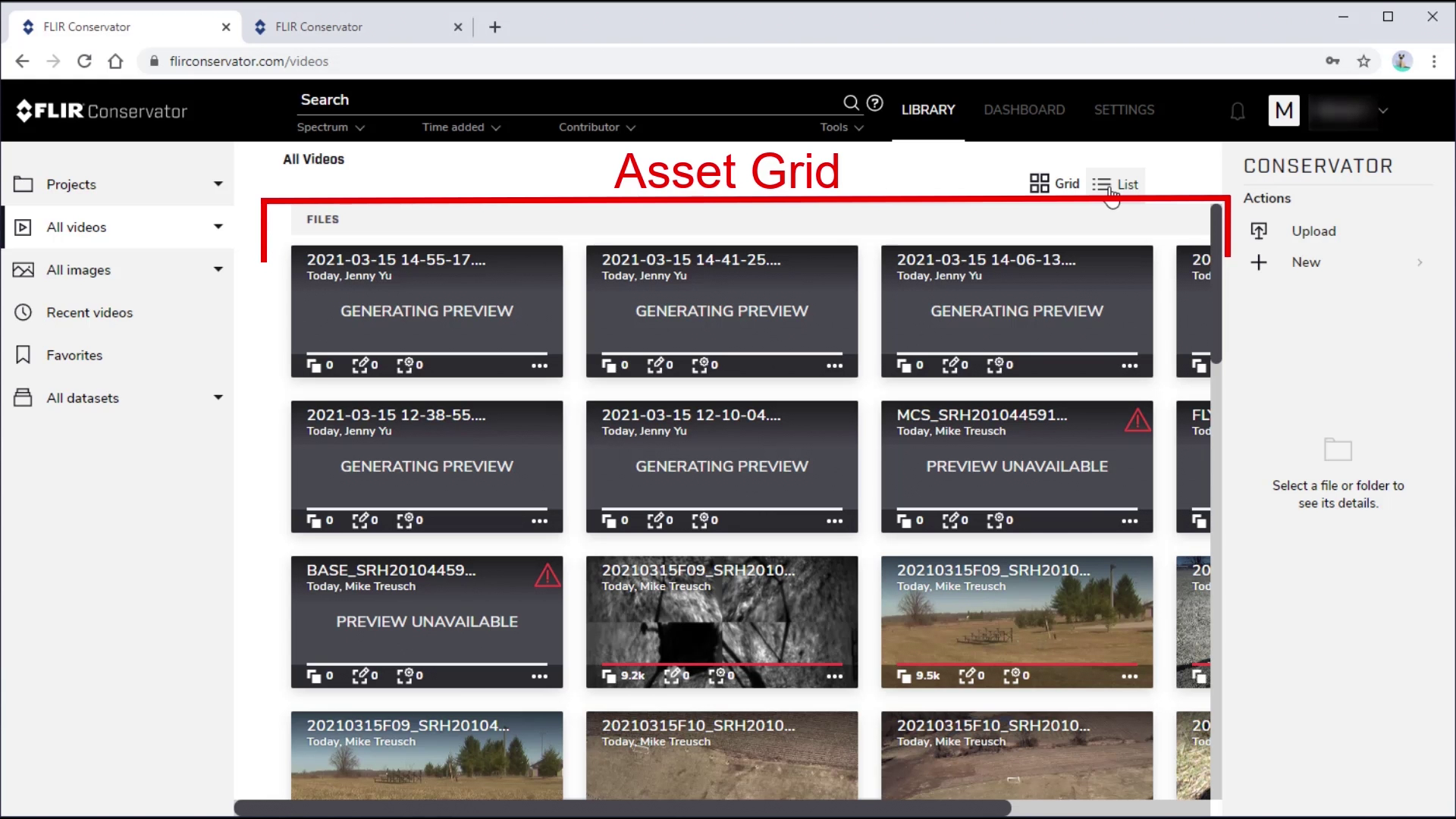This screenshot has height=819, width=1456.
Task: Expand the Time added filter dropdown
Action: pyautogui.click(x=460, y=127)
